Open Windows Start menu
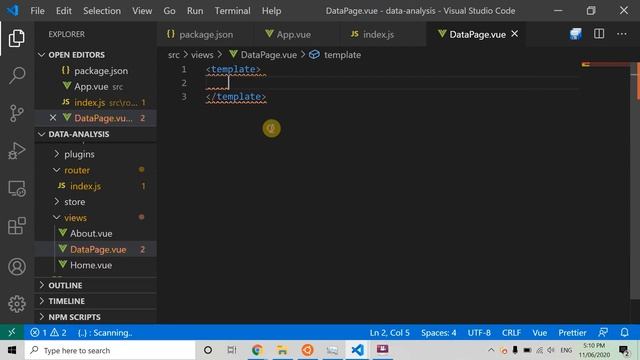 (12, 350)
